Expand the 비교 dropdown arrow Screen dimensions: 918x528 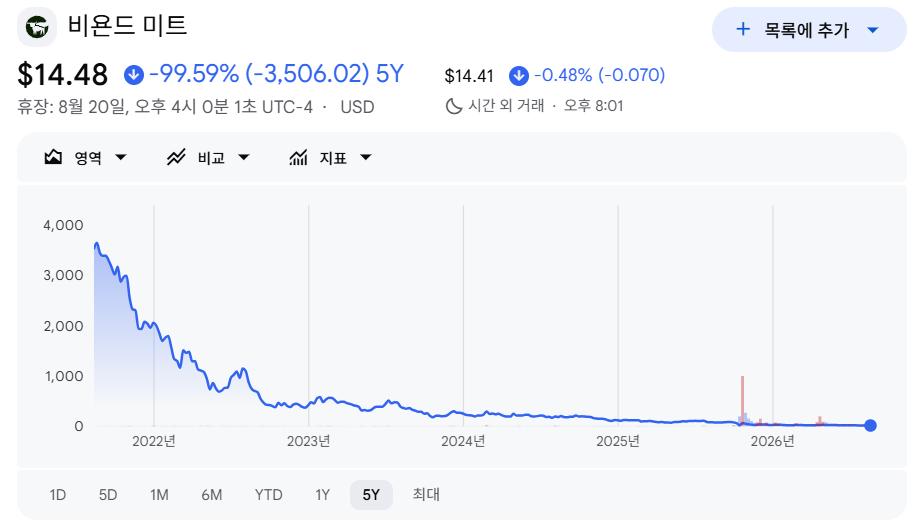pyautogui.click(x=244, y=157)
